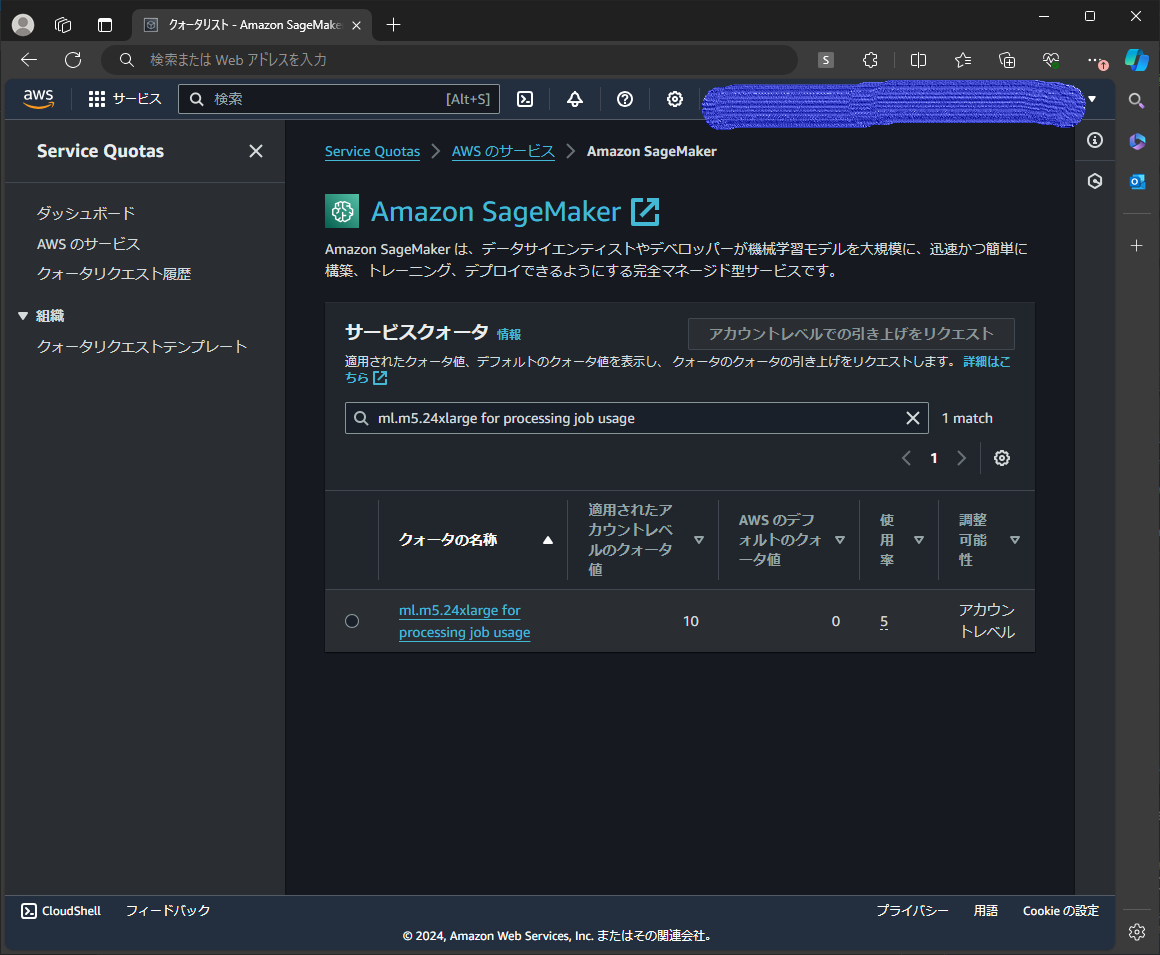Open 情報 link next to サービスクォータ
The height and width of the screenshot is (955, 1160).
[509, 334]
